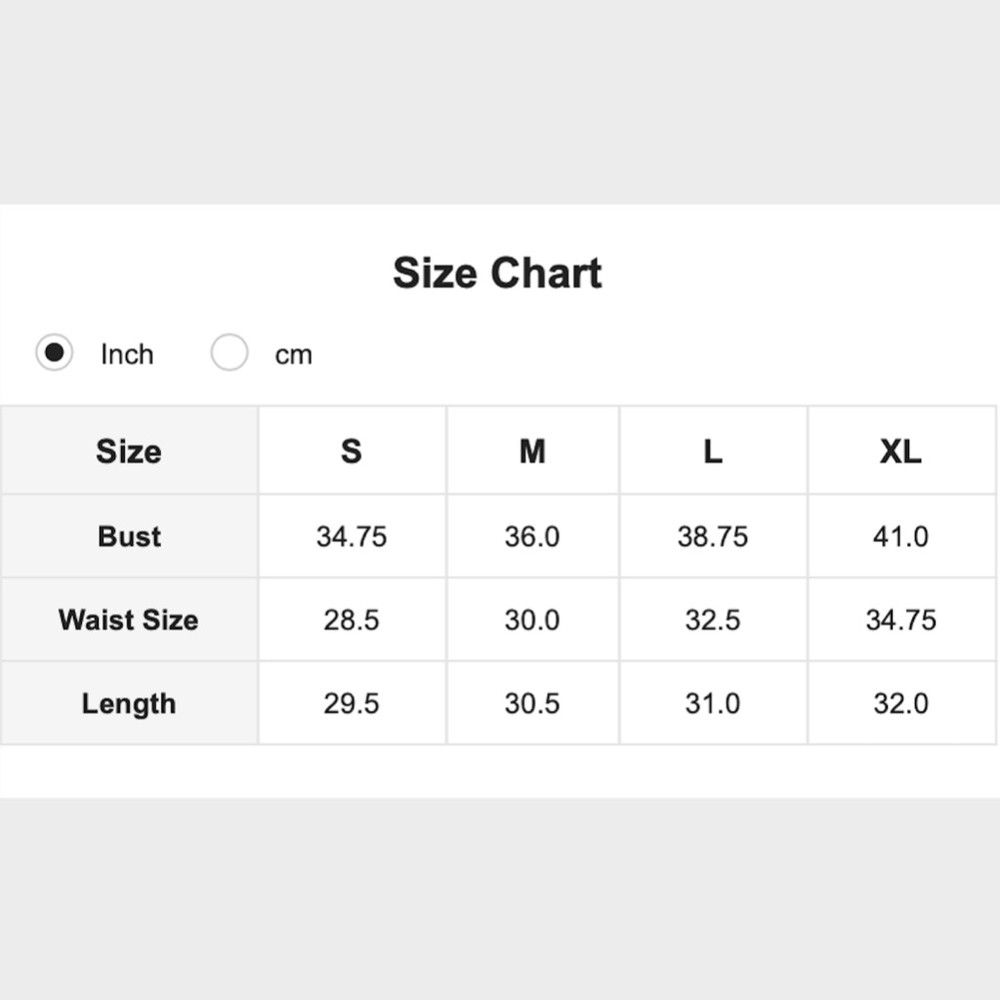Click the XL size column header

tap(900, 451)
